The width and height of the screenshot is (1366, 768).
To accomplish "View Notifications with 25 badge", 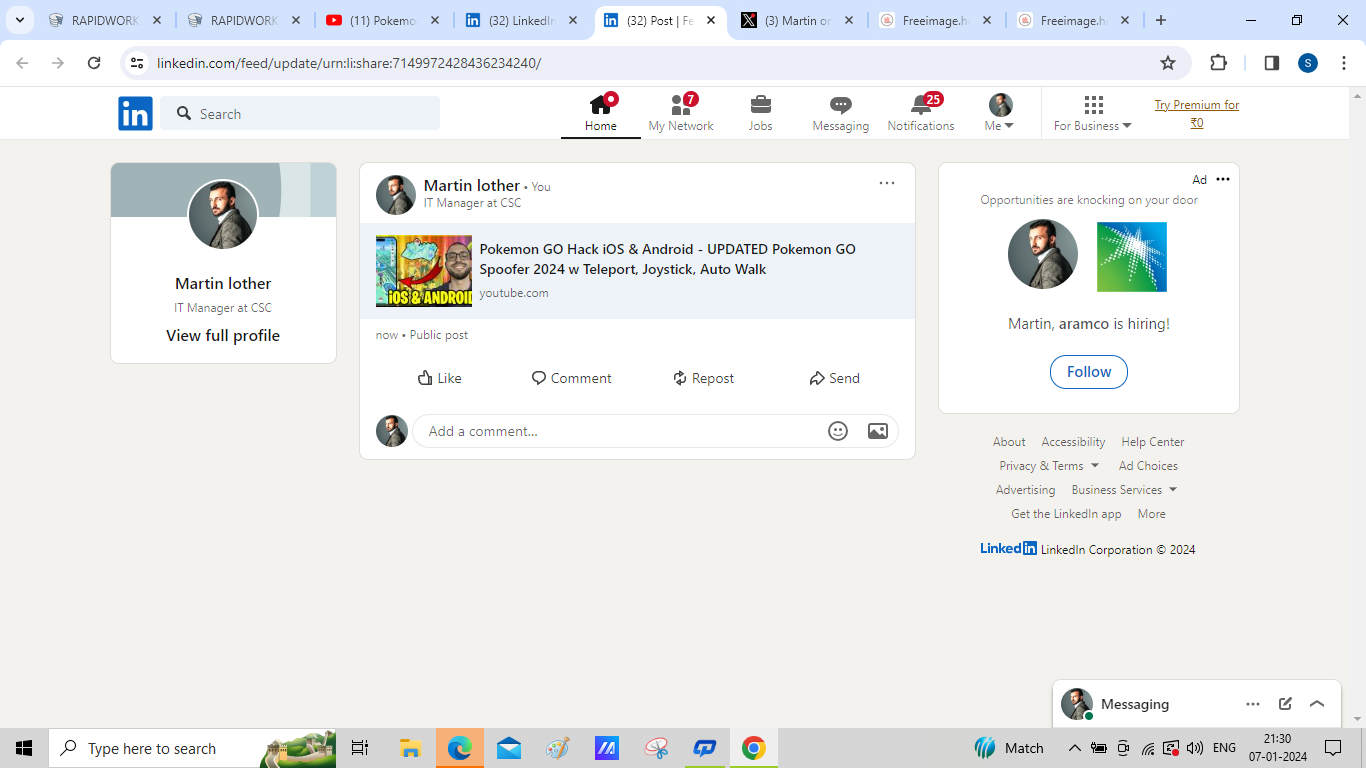I will pyautogui.click(x=921, y=113).
